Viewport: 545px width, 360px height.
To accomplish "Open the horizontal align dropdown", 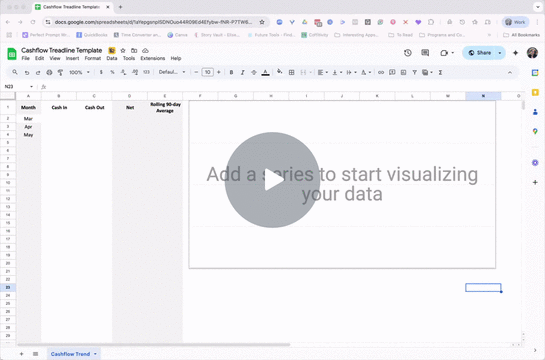I will 323,72.
